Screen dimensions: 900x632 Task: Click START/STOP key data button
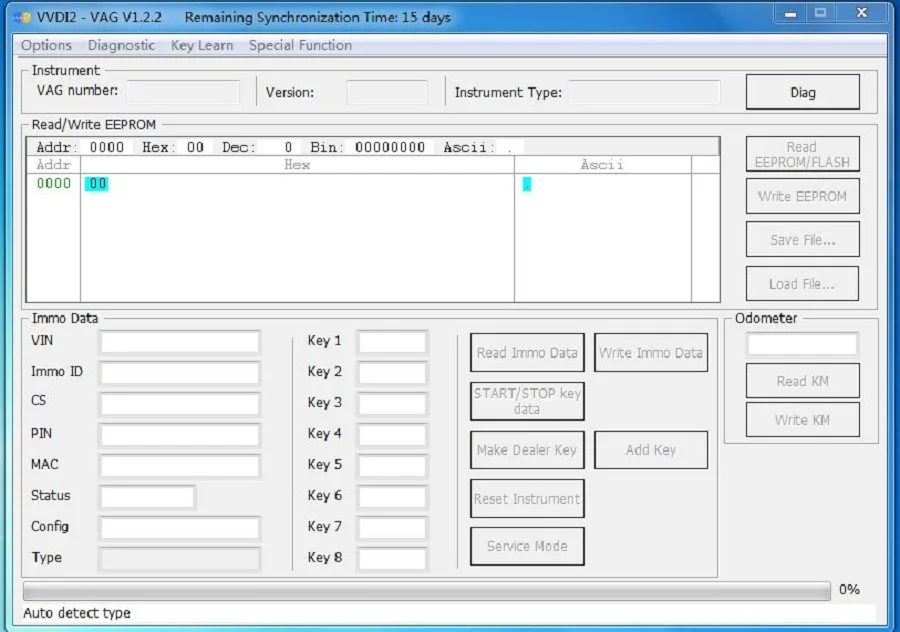pos(527,401)
